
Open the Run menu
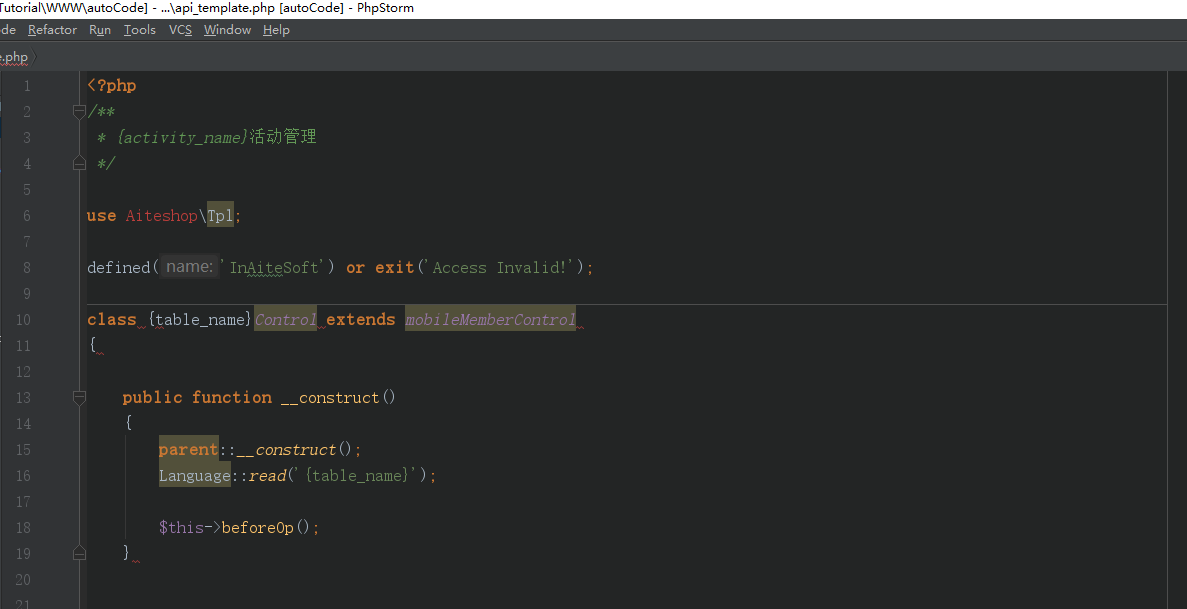click(100, 30)
